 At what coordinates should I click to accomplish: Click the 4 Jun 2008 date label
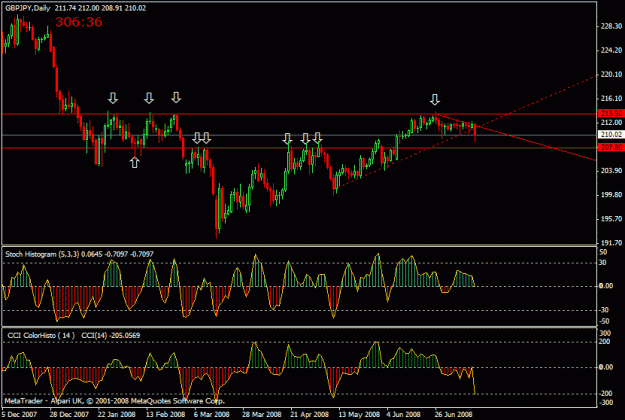tap(403, 414)
